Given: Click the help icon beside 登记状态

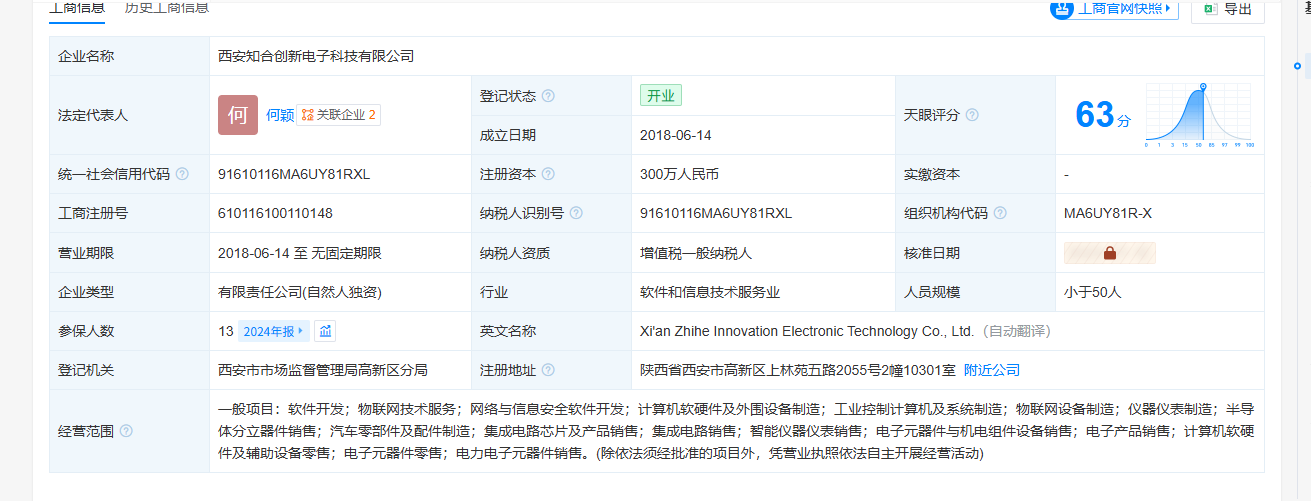Looking at the screenshot, I should click(548, 96).
